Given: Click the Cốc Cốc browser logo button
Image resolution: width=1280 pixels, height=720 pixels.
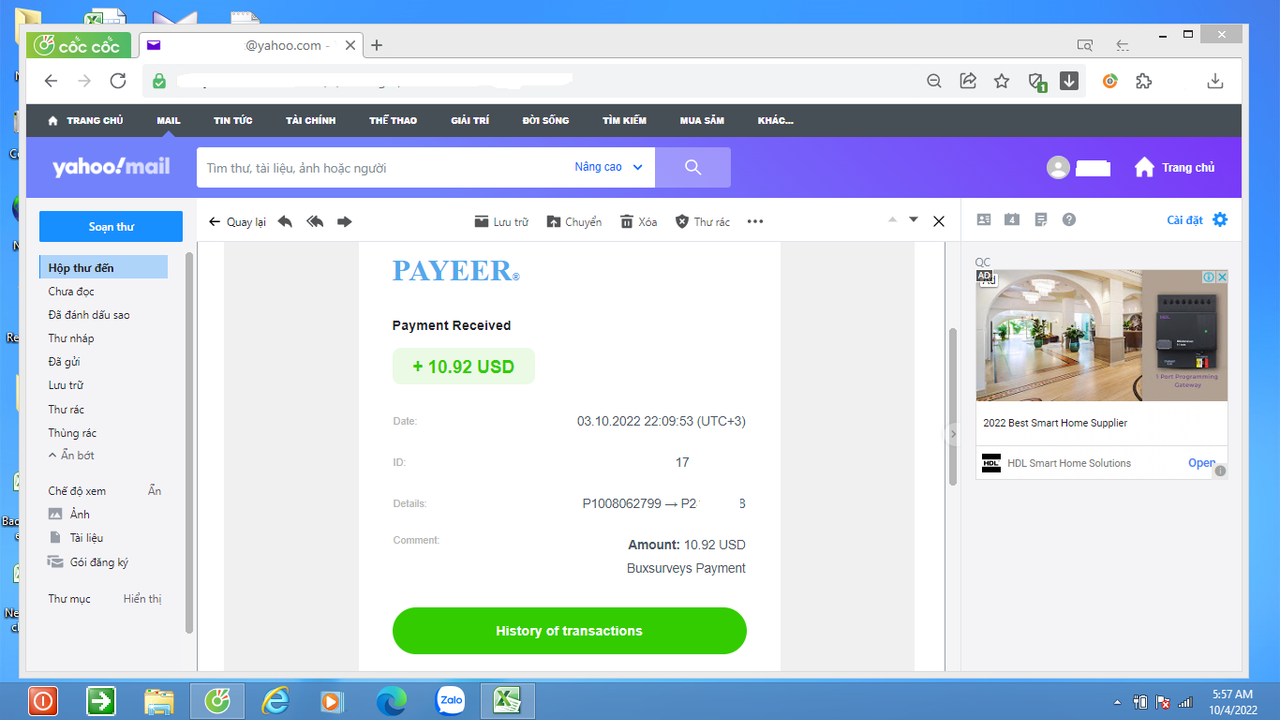Looking at the screenshot, I should tap(80, 46).
